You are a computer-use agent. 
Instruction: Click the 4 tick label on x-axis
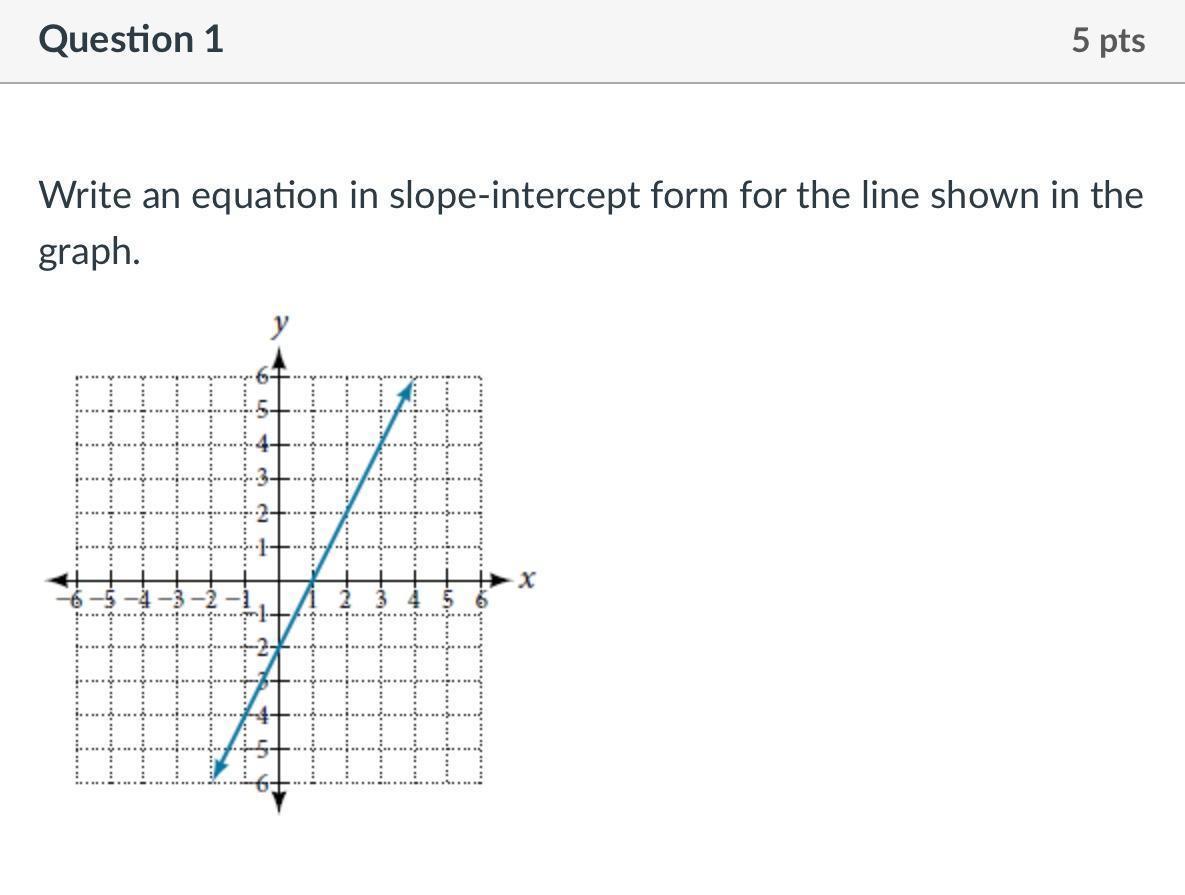[413, 601]
